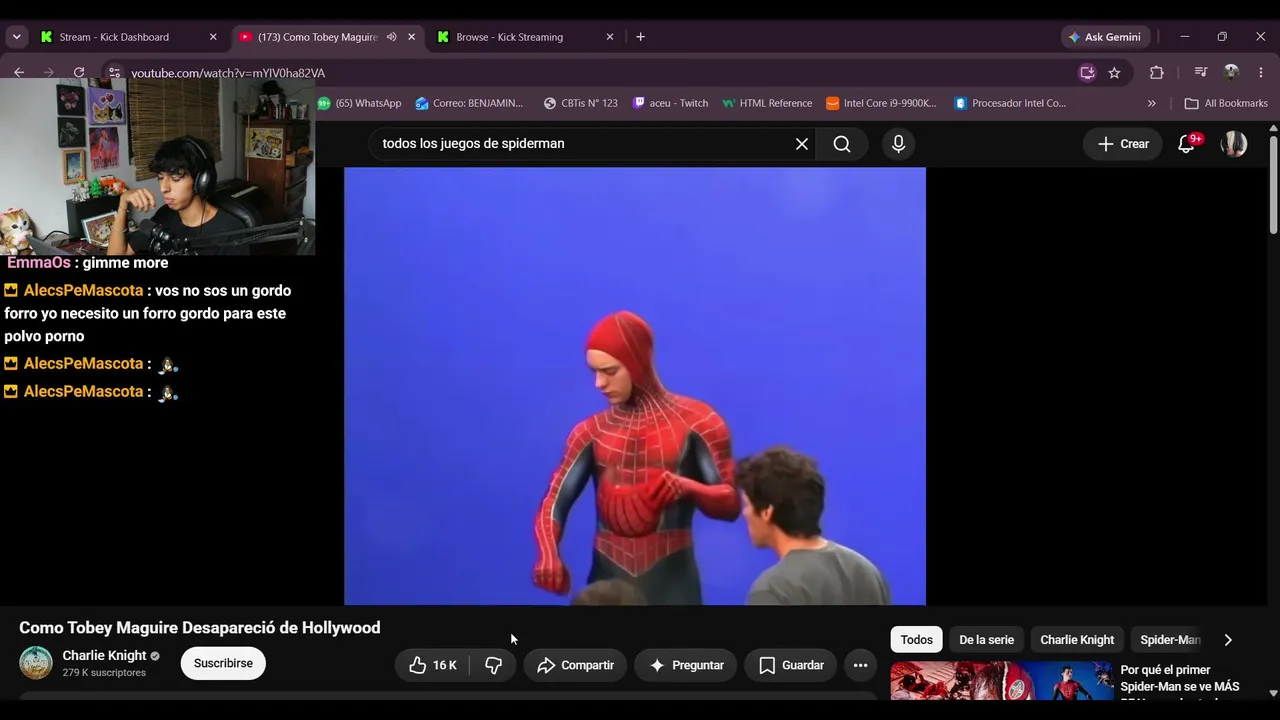Dislike the video
Image resolution: width=1280 pixels, height=720 pixels.
[x=493, y=665]
